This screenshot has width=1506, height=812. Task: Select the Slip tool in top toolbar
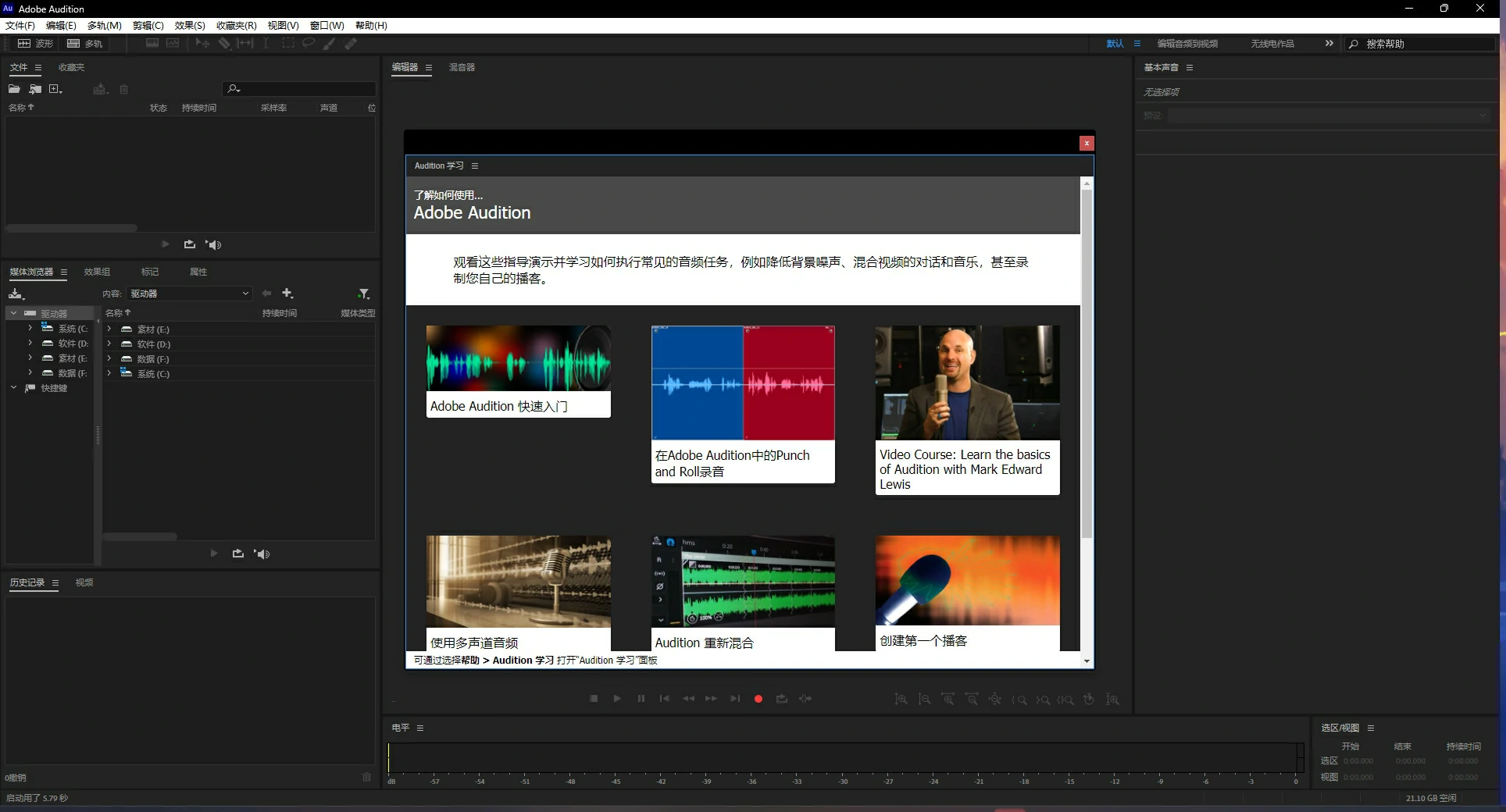coord(245,44)
